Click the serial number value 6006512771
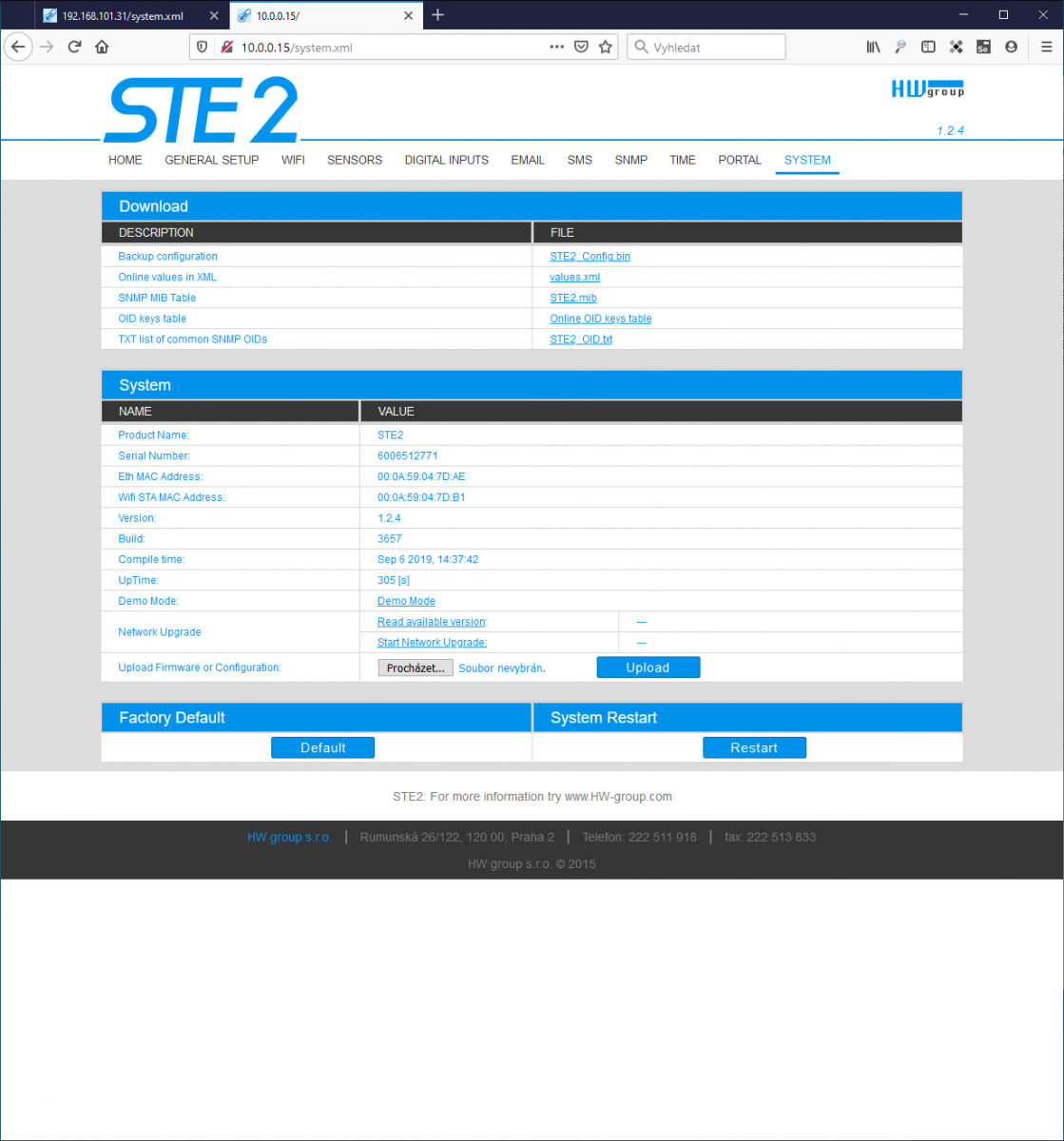This screenshot has height=1141, width=1064. coord(407,456)
